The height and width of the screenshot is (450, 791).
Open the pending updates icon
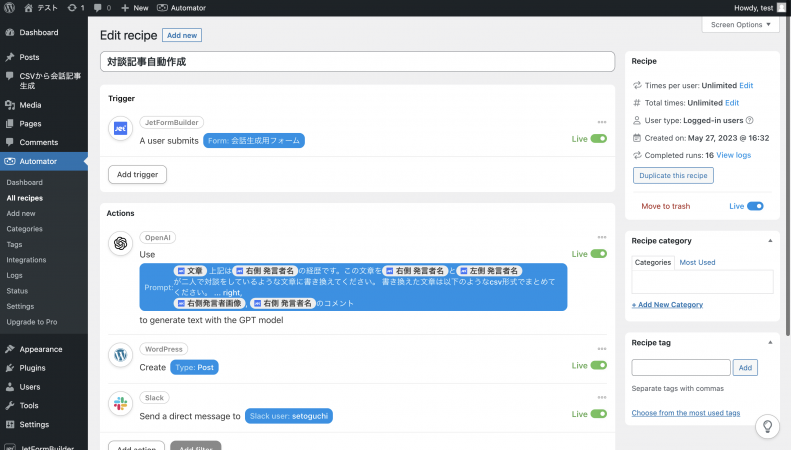point(76,8)
